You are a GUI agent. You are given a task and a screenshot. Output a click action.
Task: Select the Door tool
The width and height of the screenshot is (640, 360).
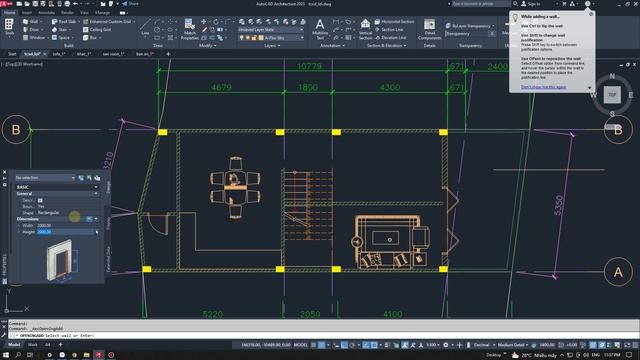click(31, 29)
